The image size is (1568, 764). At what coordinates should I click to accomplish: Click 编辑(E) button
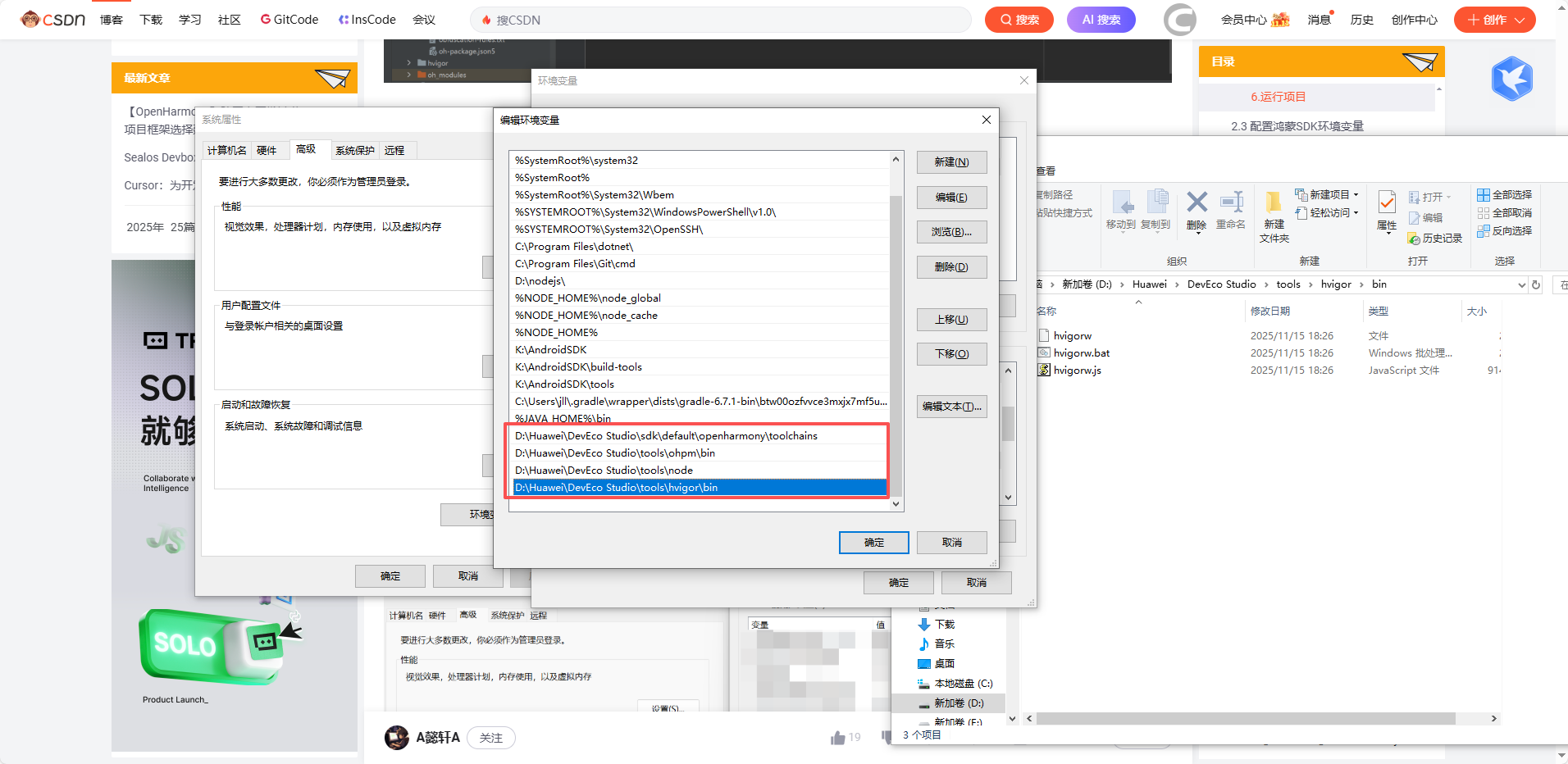[951, 198]
